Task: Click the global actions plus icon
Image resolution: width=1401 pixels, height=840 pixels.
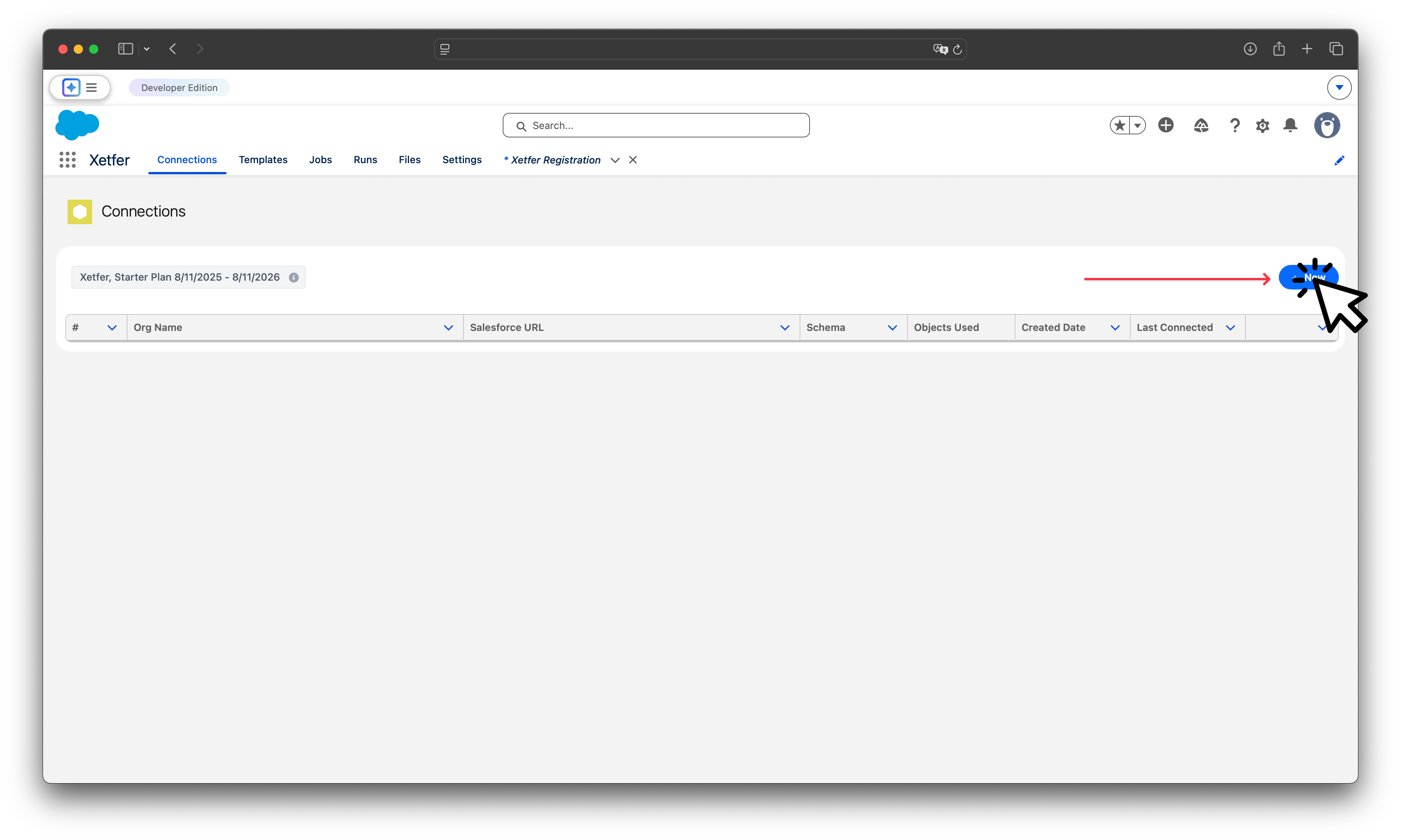Action: click(1166, 125)
